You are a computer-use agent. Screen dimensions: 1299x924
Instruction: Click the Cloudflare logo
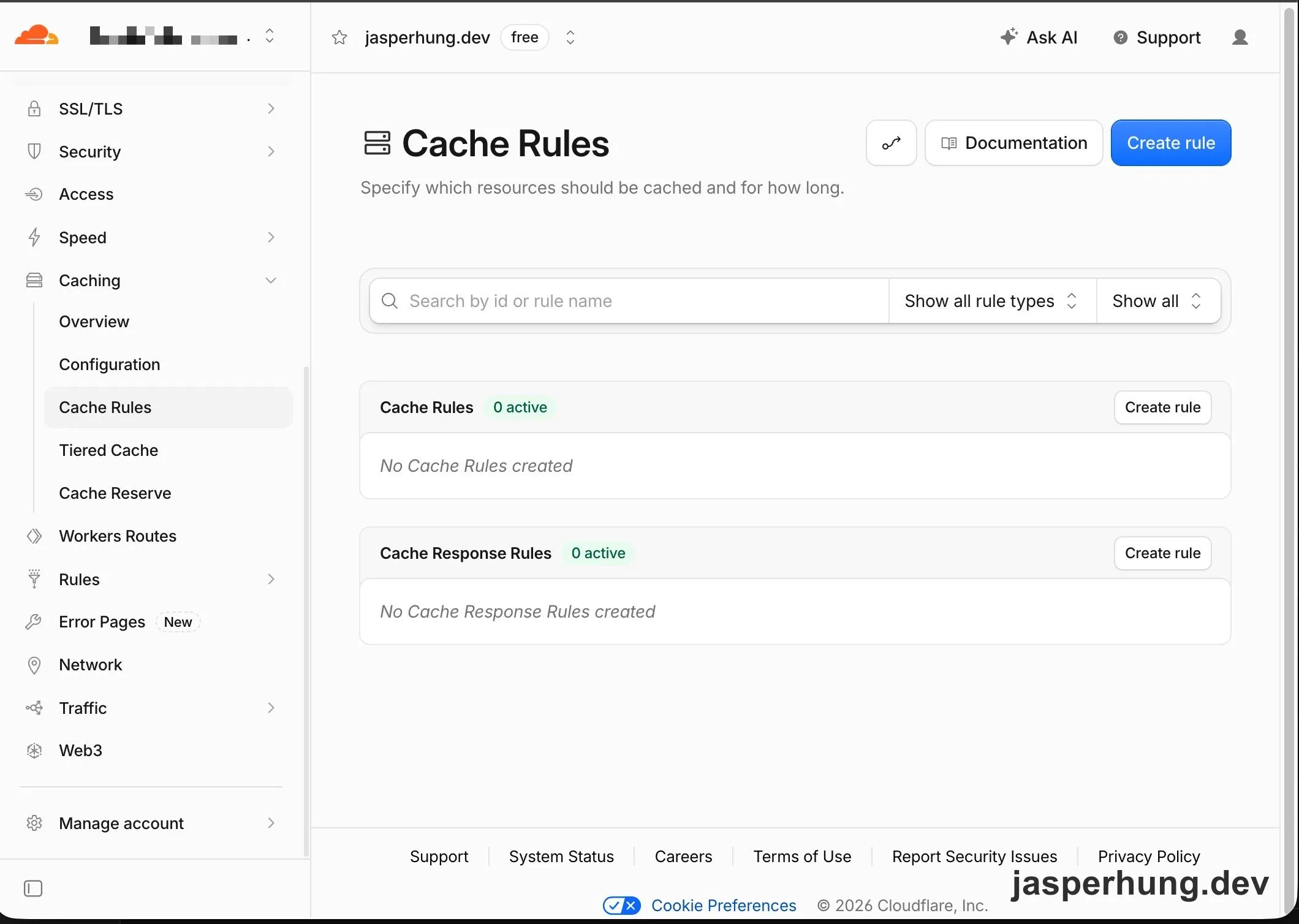click(36, 36)
